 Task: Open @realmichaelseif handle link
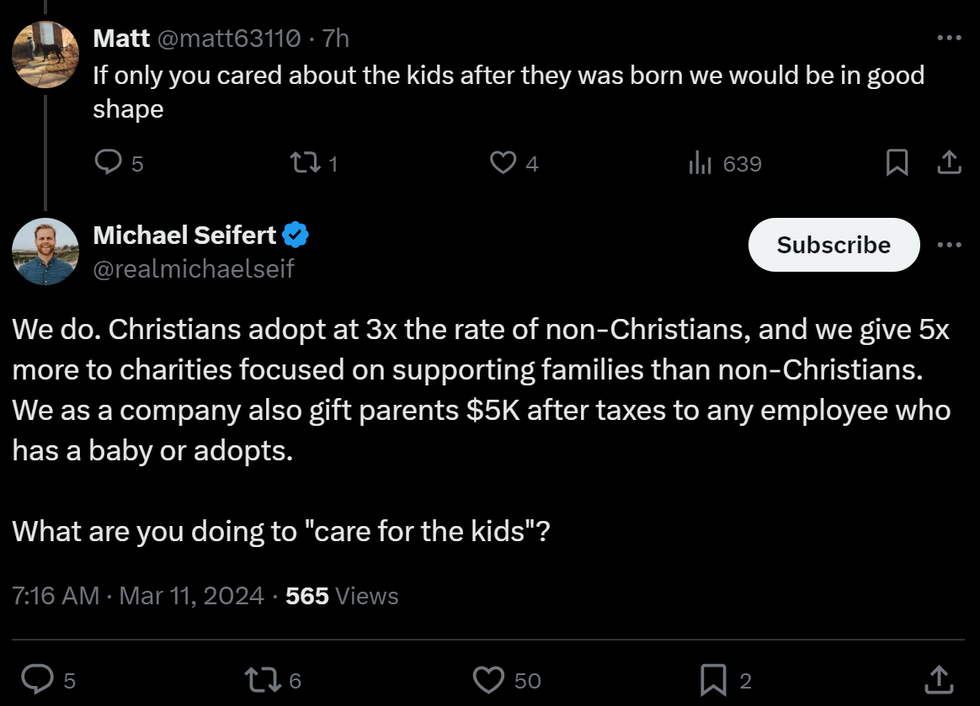193,268
